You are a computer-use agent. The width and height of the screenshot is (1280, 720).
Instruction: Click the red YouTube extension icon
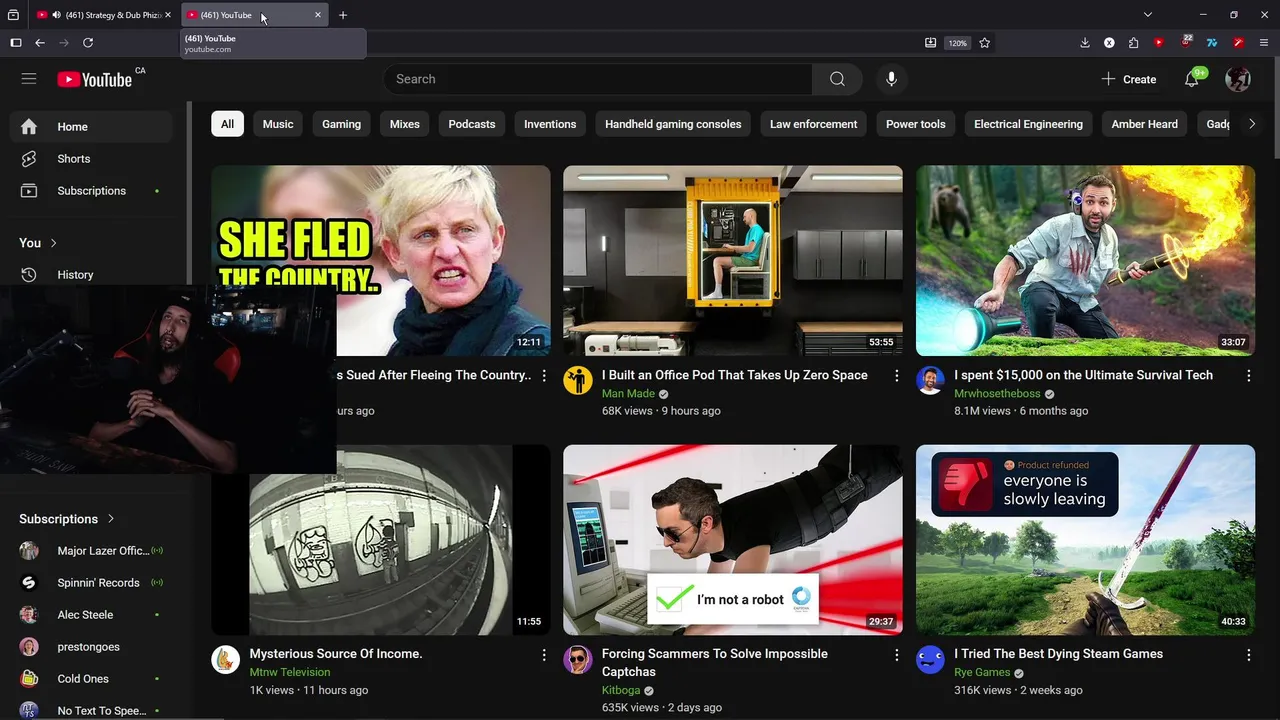point(1159,43)
